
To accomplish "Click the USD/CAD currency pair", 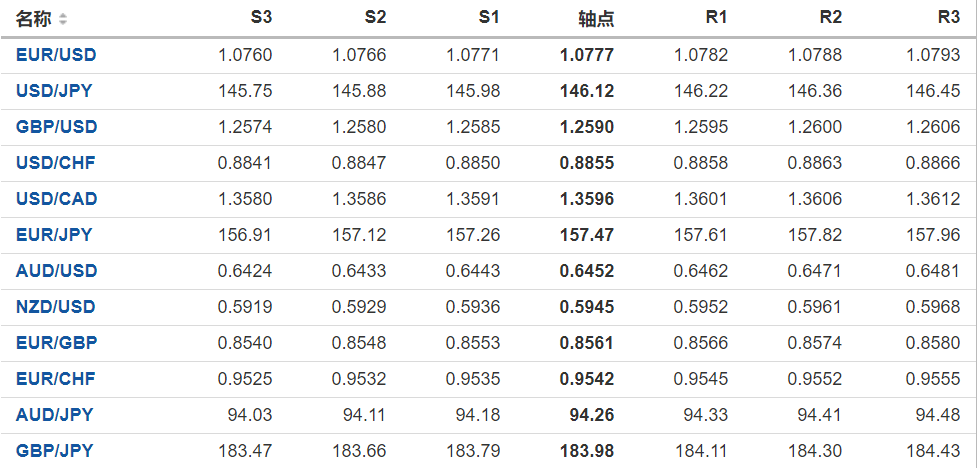I will [x=56, y=199].
